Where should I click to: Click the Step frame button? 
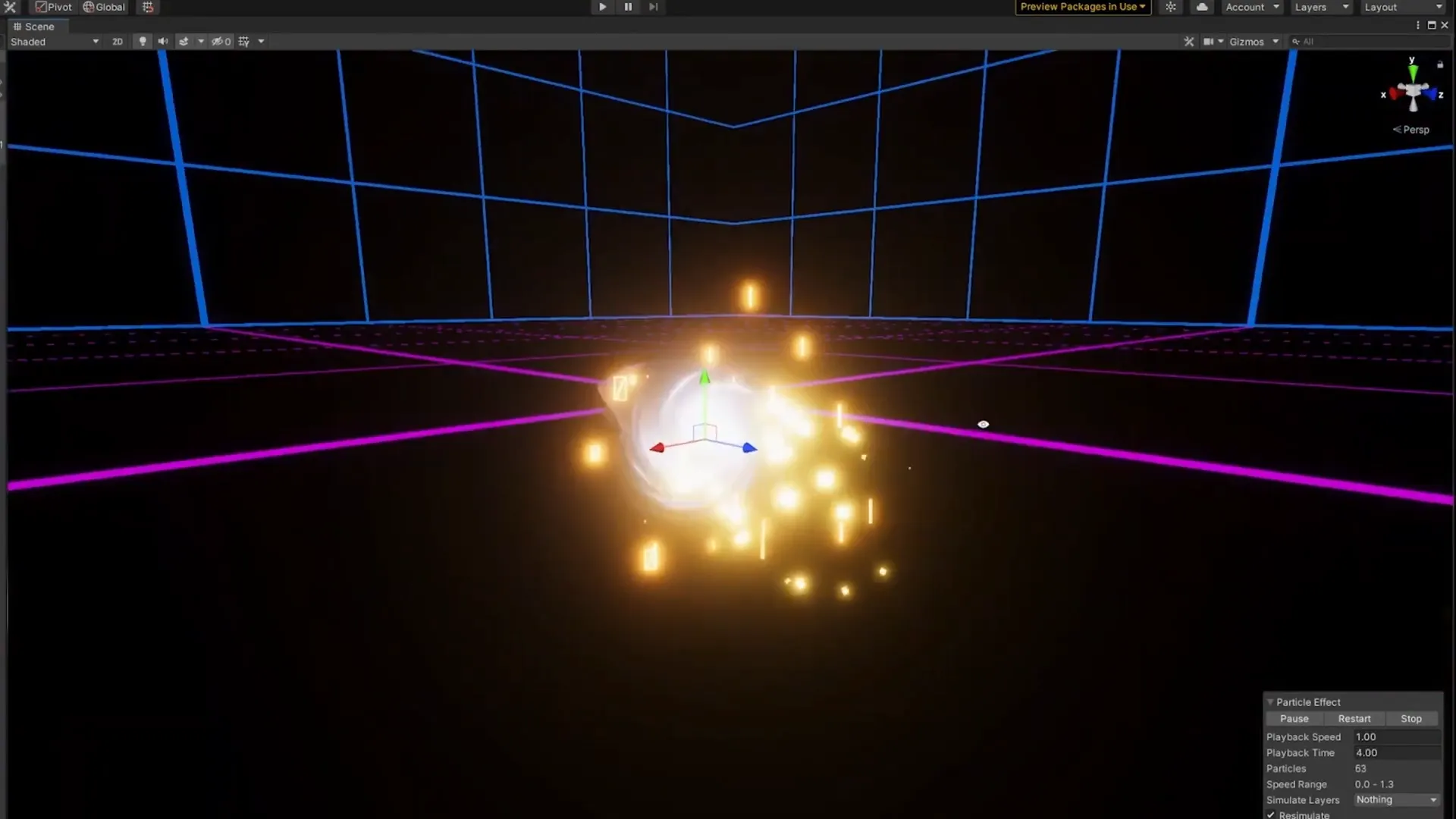[x=653, y=7]
